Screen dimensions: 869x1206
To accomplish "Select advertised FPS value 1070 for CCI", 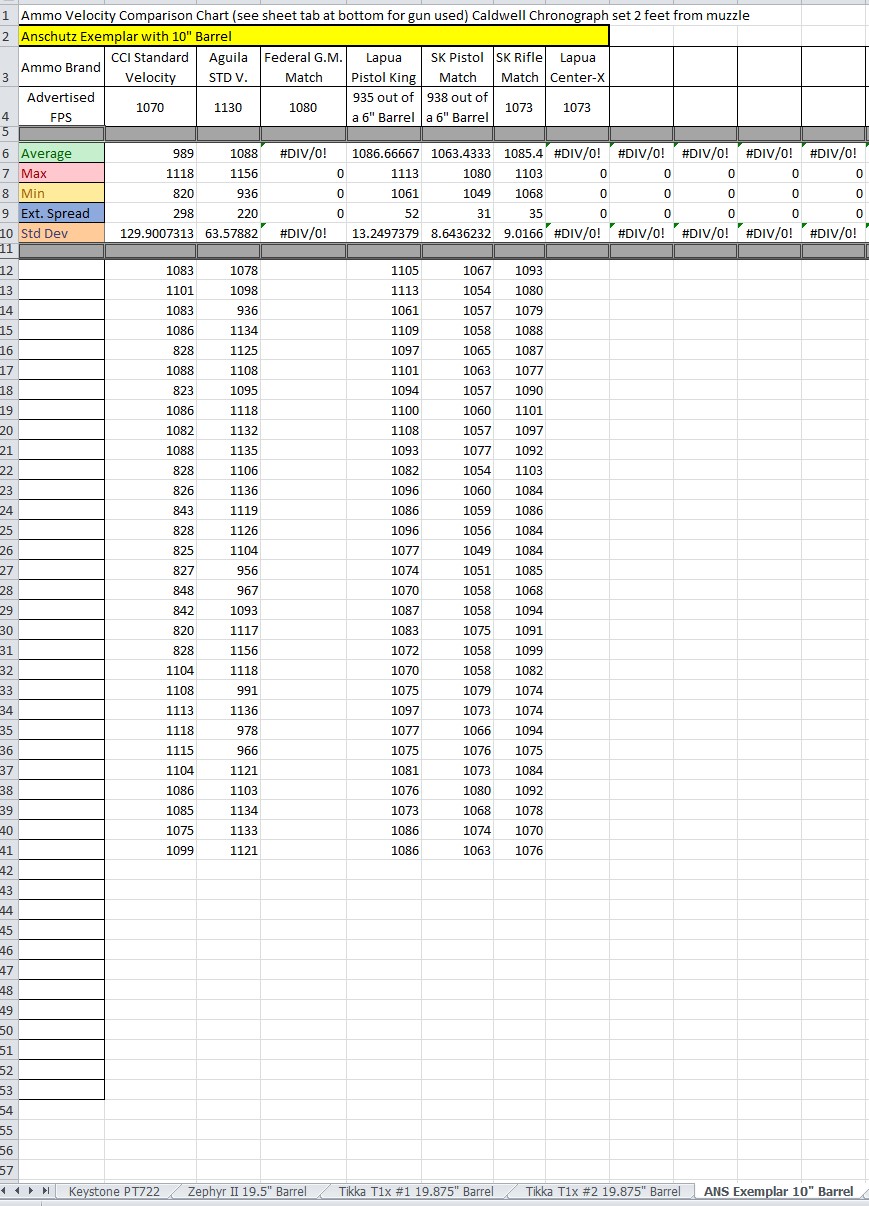I will click(150, 107).
